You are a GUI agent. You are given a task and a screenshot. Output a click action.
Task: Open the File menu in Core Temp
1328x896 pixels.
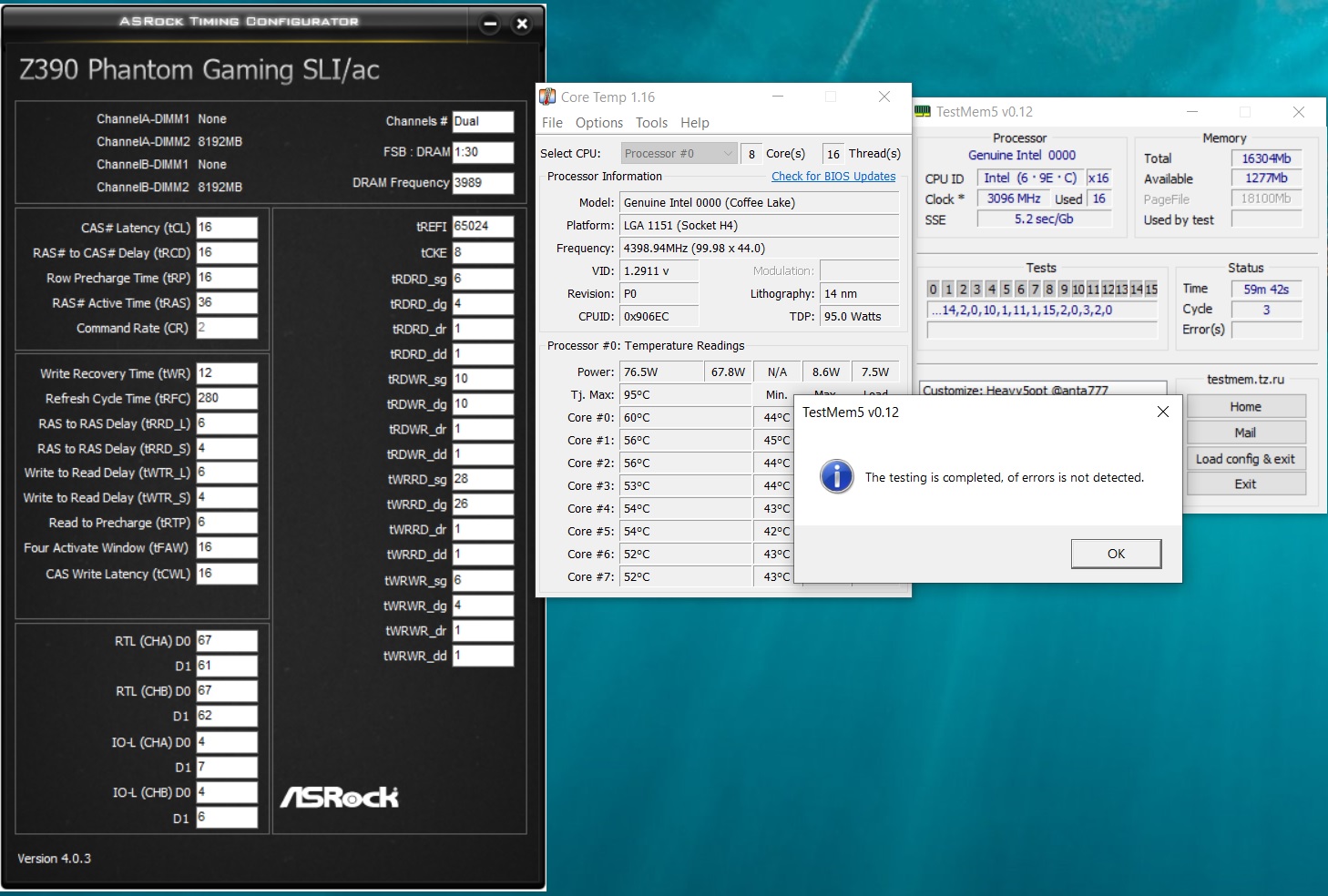(552, 123)
